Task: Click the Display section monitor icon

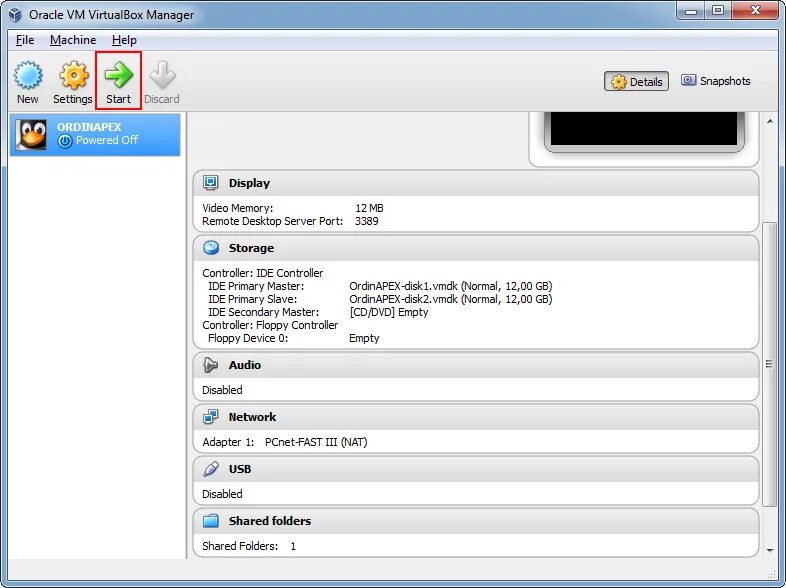Action: click(x=211, y=183)
